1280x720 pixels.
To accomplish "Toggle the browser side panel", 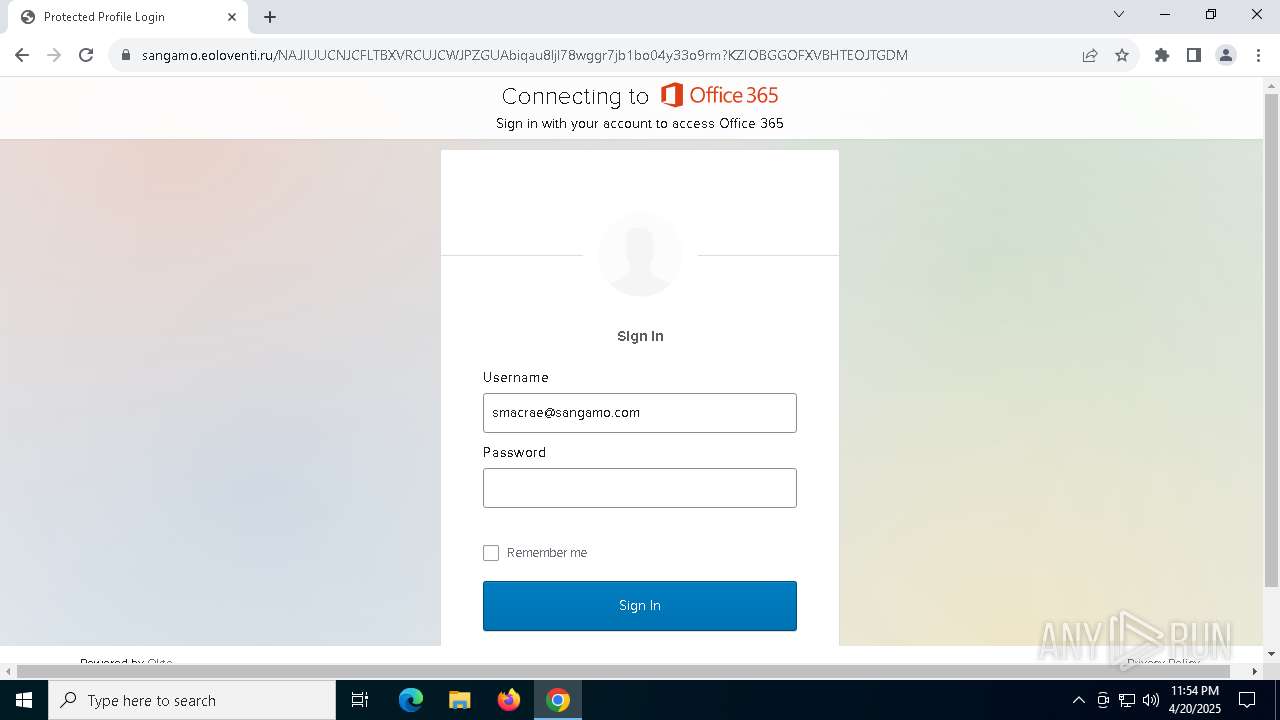I will point(1194,55).
